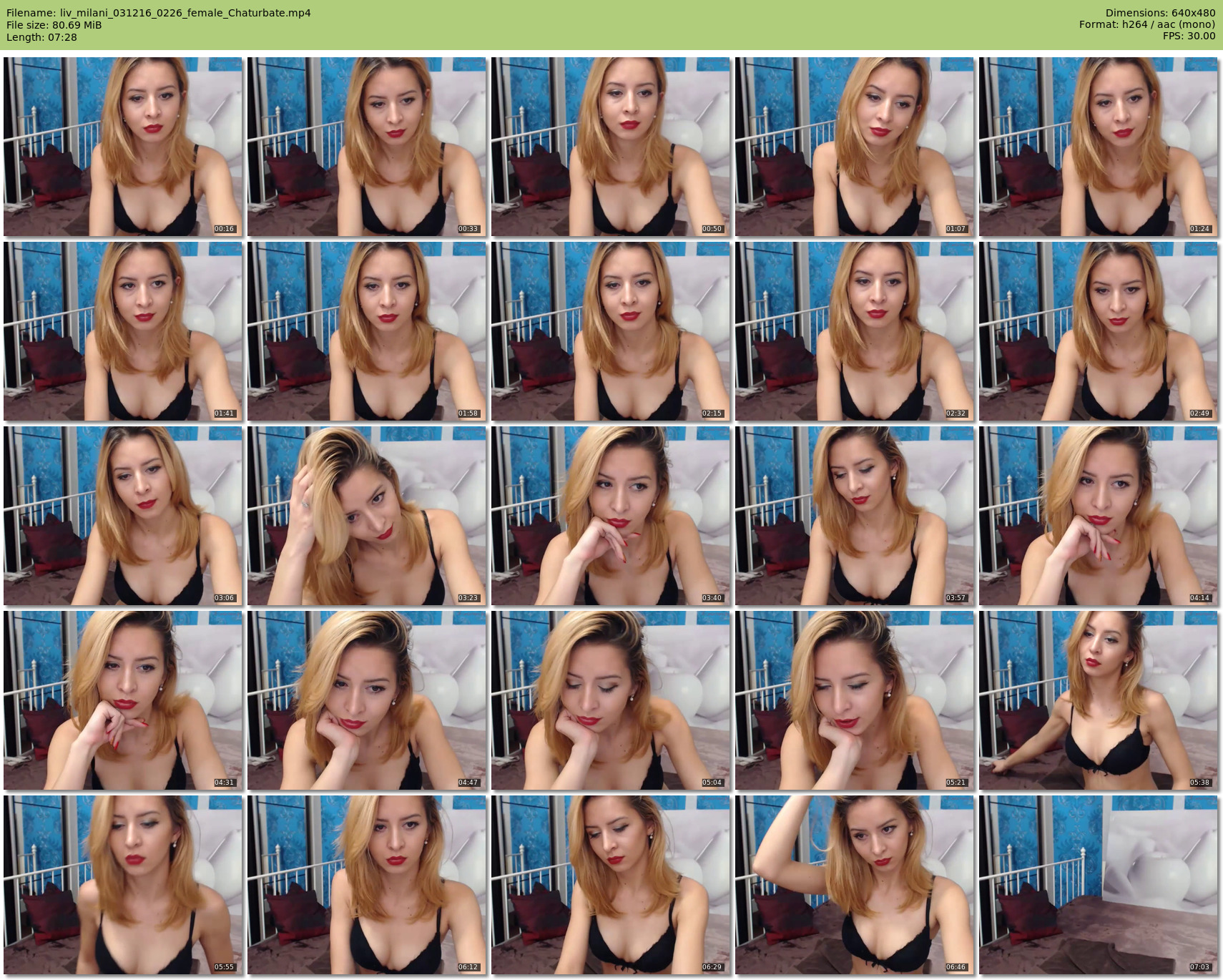Select the 06:46 thumbnail

click(855, 885)
